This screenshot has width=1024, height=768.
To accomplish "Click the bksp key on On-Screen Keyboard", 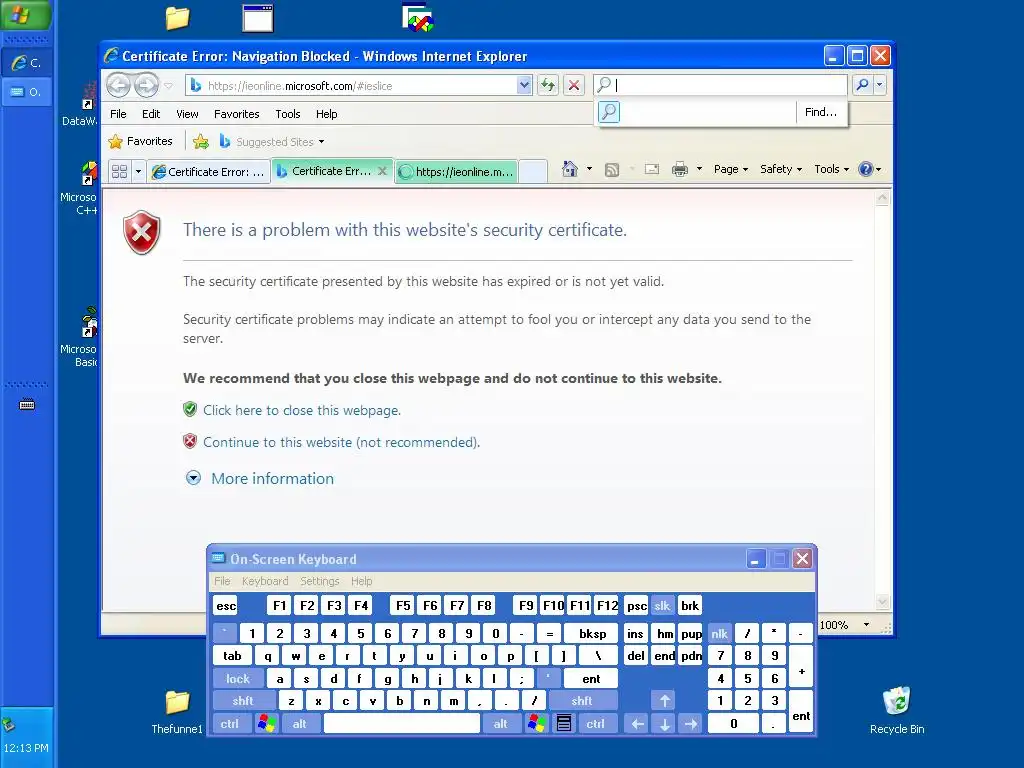I will pyautogui.click(x=592, y=633).
